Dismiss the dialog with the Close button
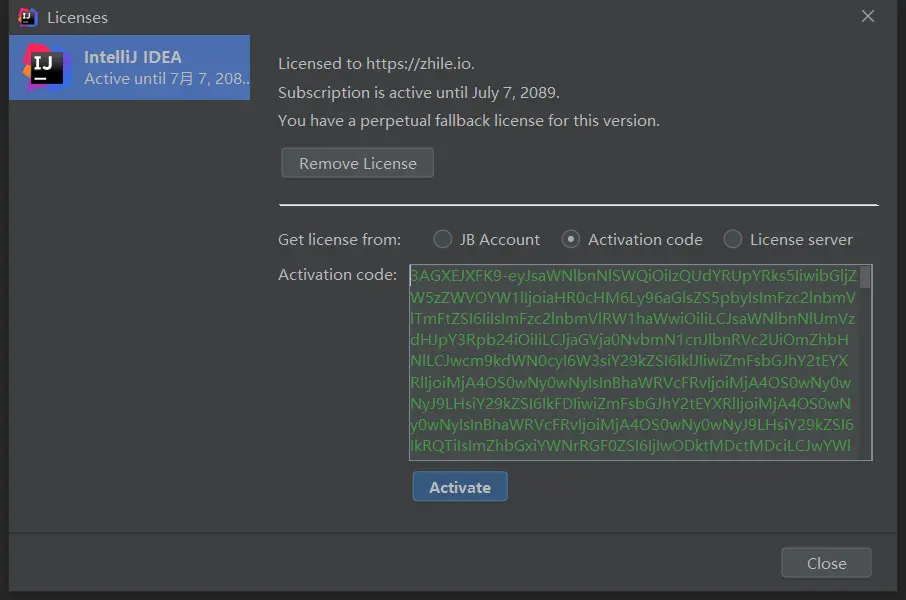Viewport: 906px width, 600px height. point(826,563)
